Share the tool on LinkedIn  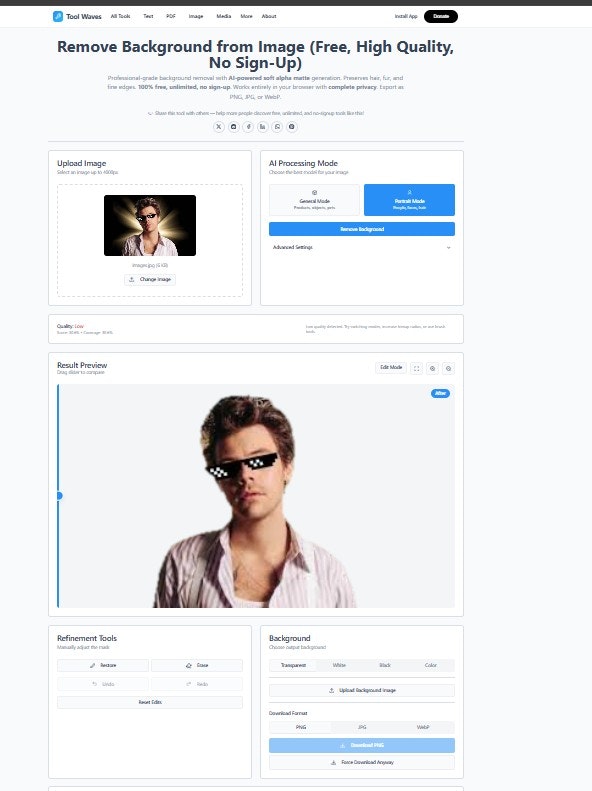click(x=263, y=127)
